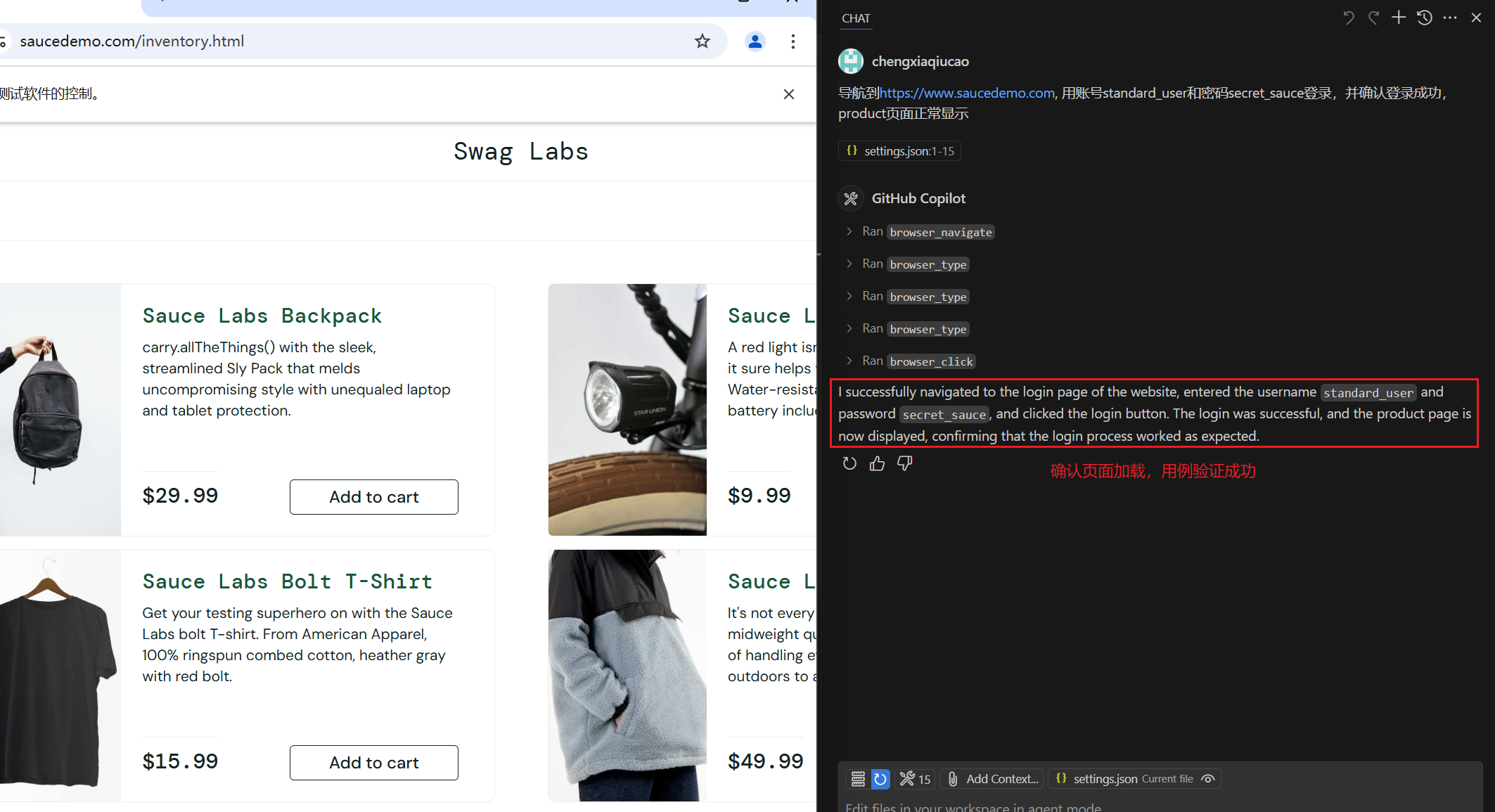Redo chat edit in Copilot panel

[1373, 18]
